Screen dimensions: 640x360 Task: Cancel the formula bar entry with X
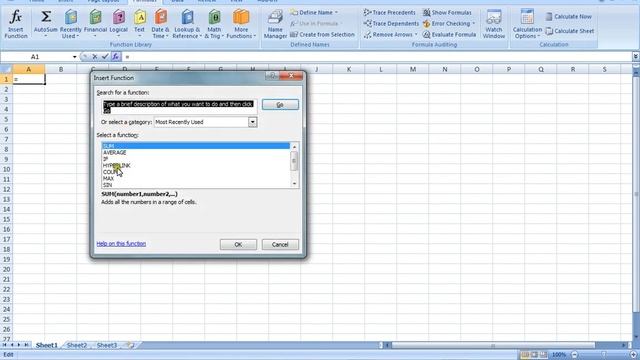[95, 57]
